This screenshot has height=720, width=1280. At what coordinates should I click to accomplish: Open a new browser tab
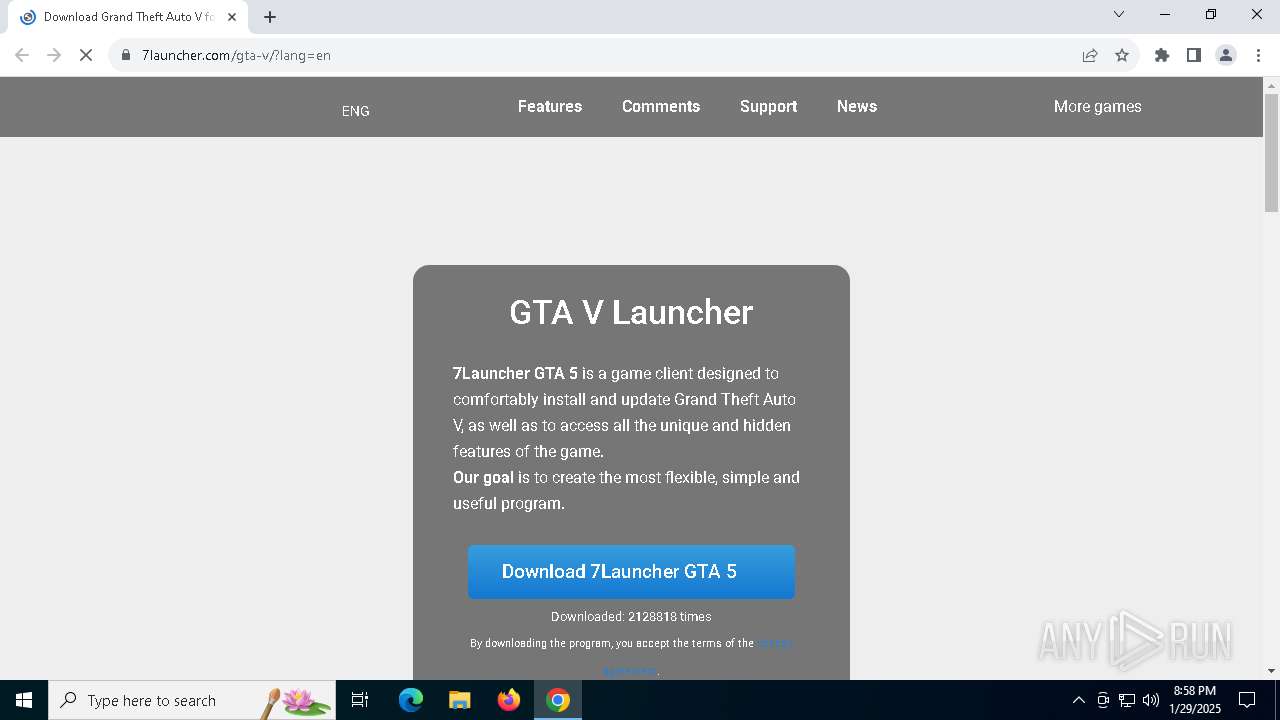[x=270, y=17]
